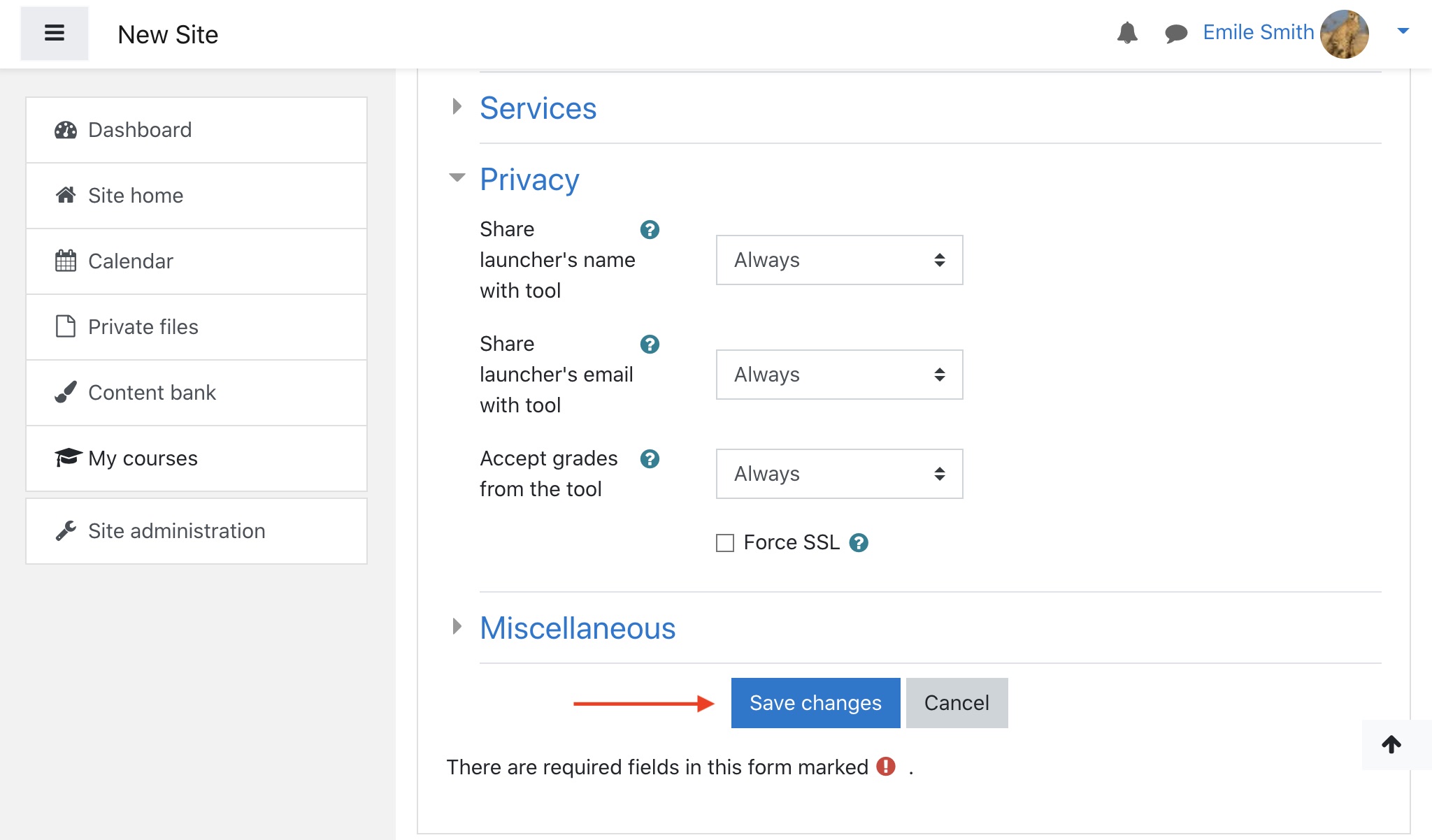Expand the Miscellaneous section
1432x840 pixels.
point(578,628)
